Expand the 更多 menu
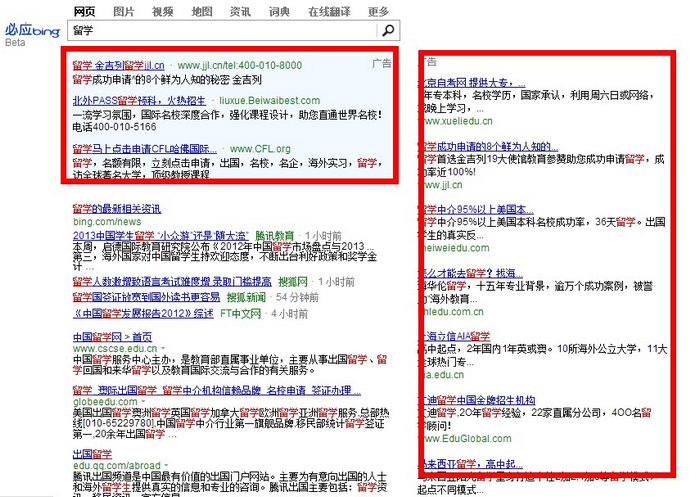Screen dimensions: 700x497 pyautogui.click(x=378, y=12)
